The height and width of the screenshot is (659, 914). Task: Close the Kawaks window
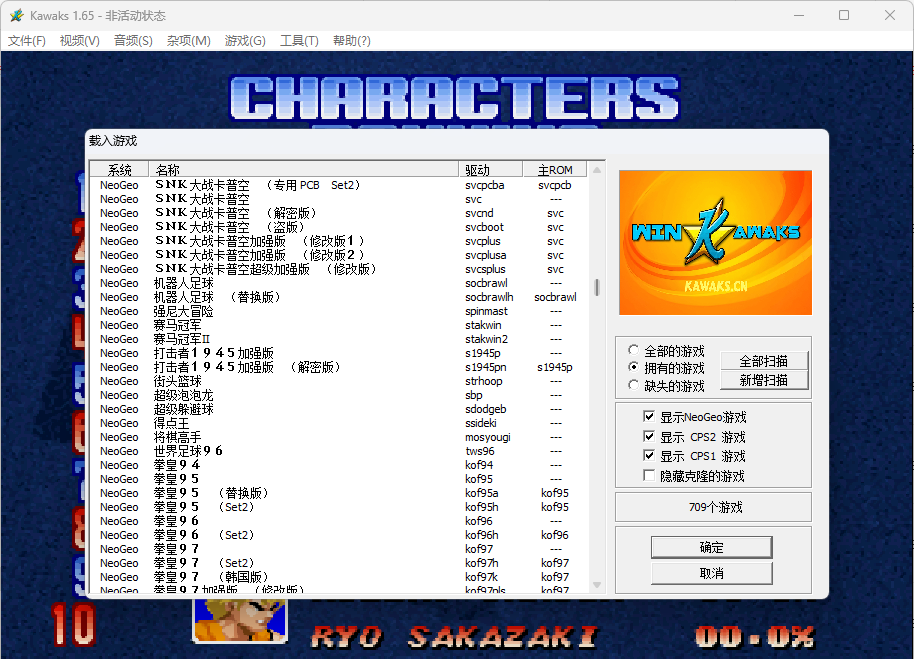pos(890,16)
